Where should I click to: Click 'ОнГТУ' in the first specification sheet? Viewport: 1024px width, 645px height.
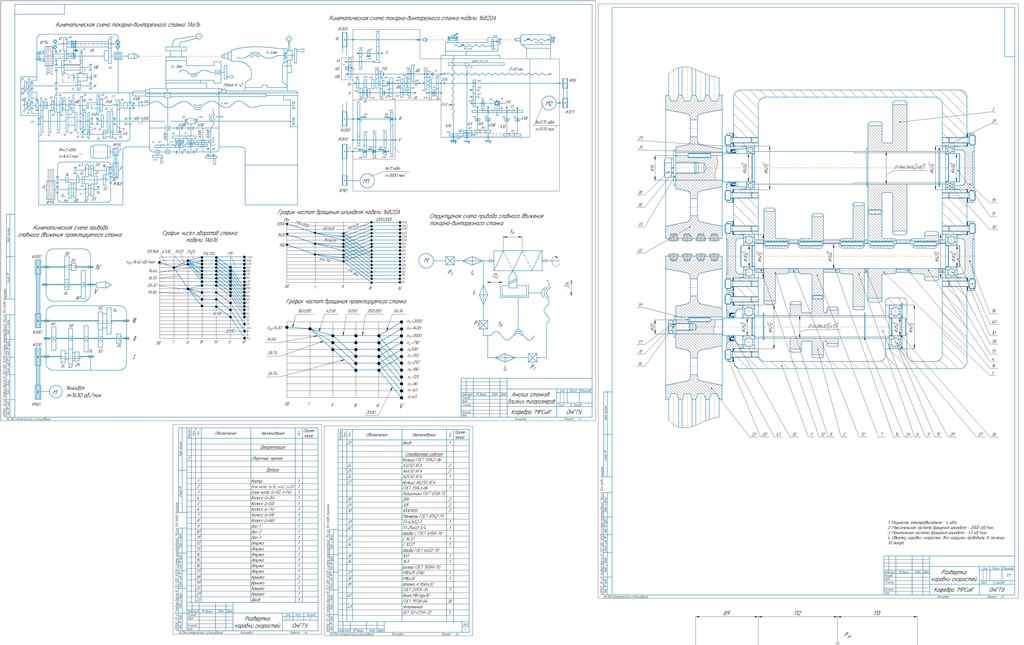click(x=301, y=624)
